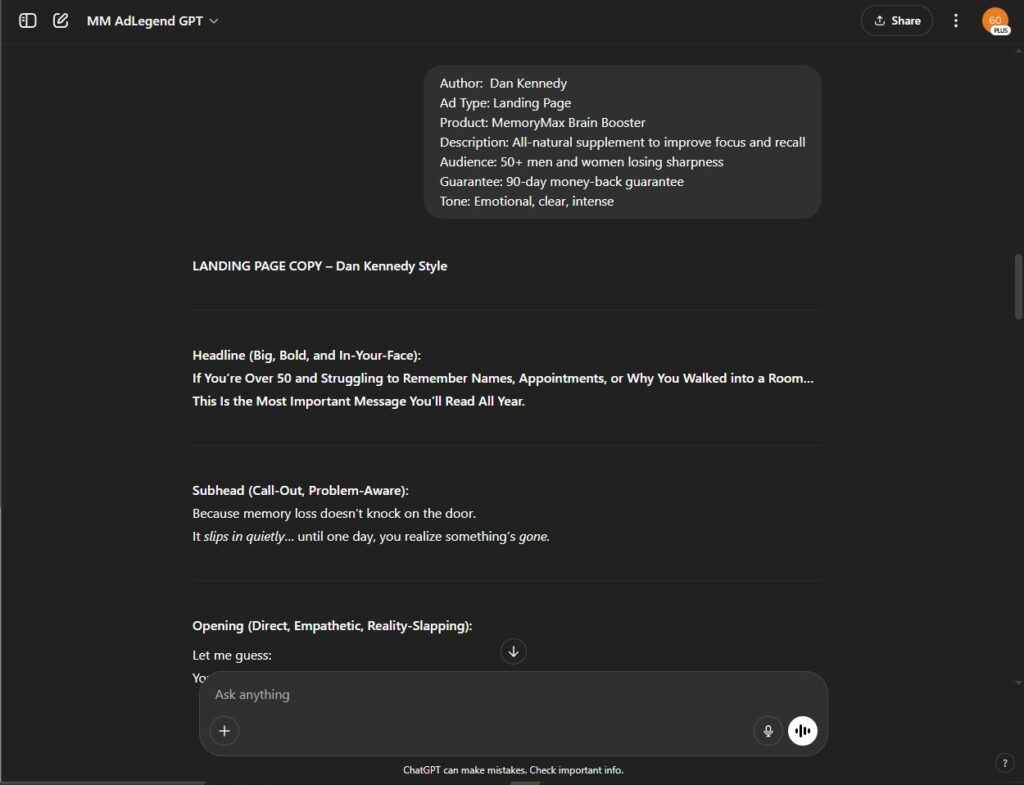Click the 'Let me guess:' line
1024x785 pixels.
click(x=232, y=655)
